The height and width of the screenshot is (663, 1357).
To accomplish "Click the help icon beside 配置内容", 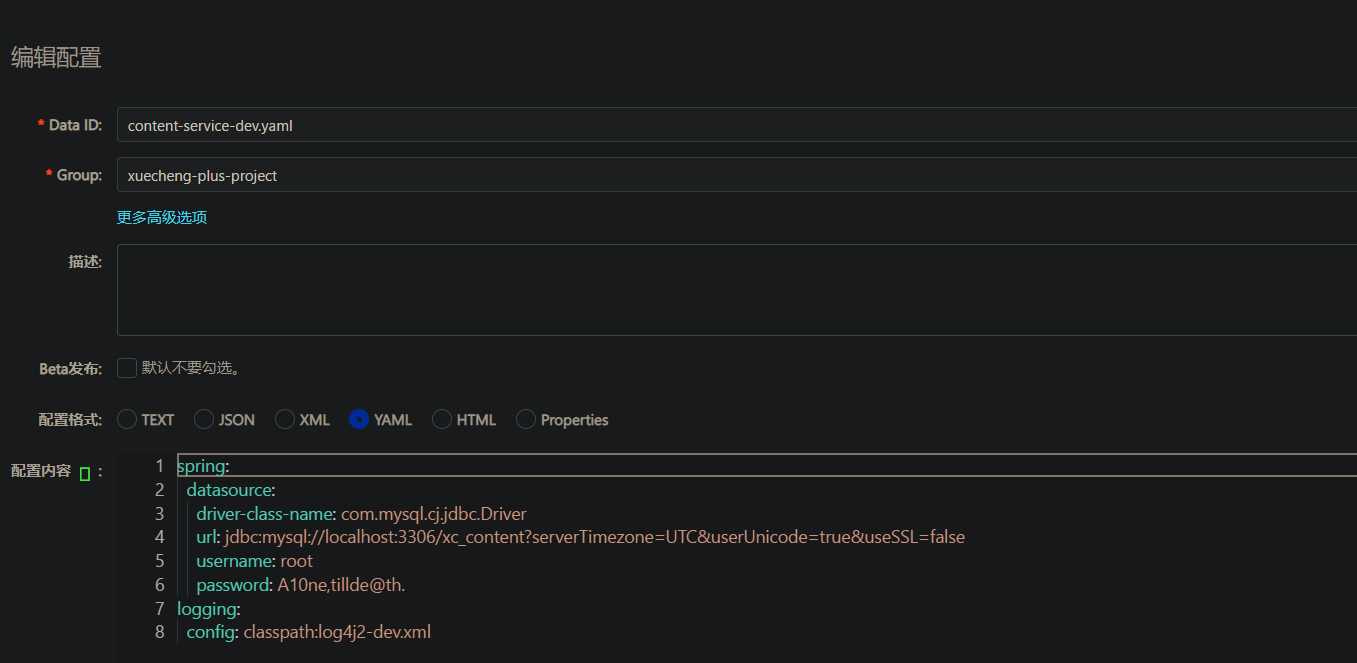I will [85, 473].
